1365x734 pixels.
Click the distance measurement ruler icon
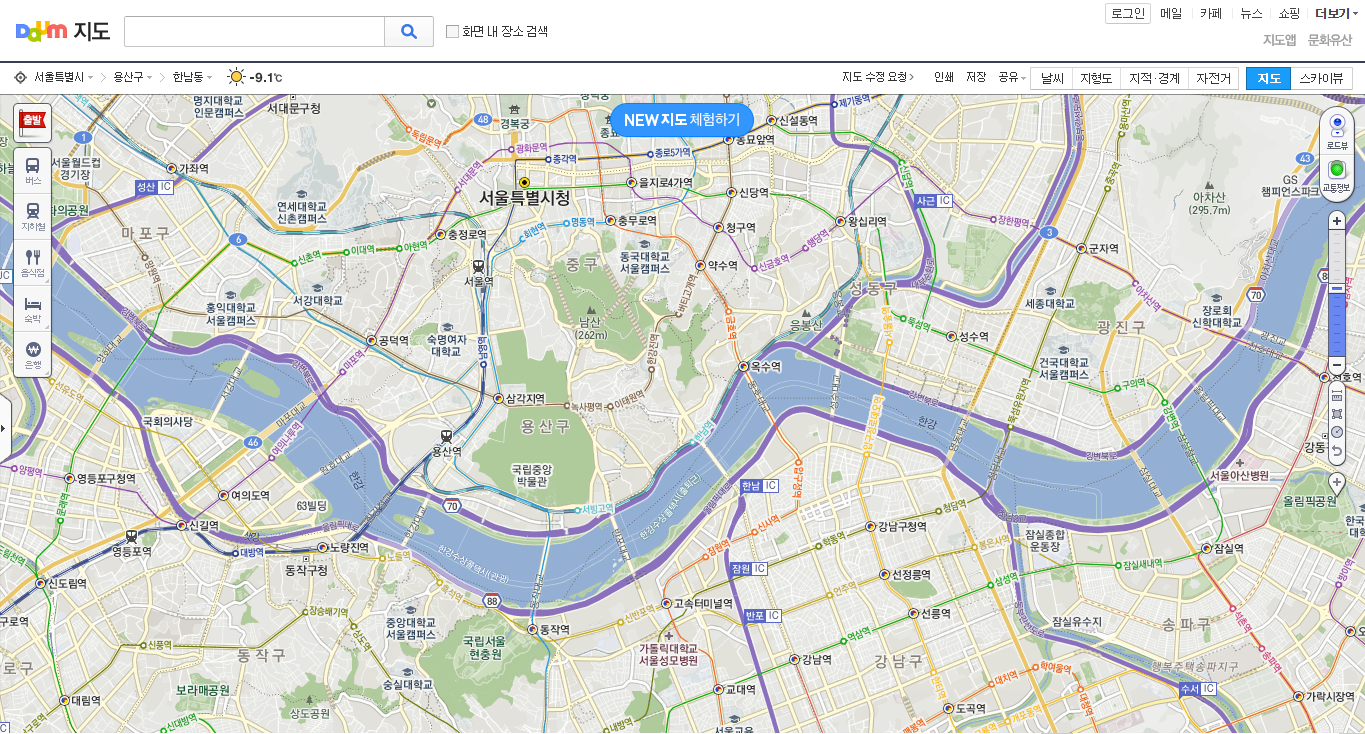point(1336,394)
